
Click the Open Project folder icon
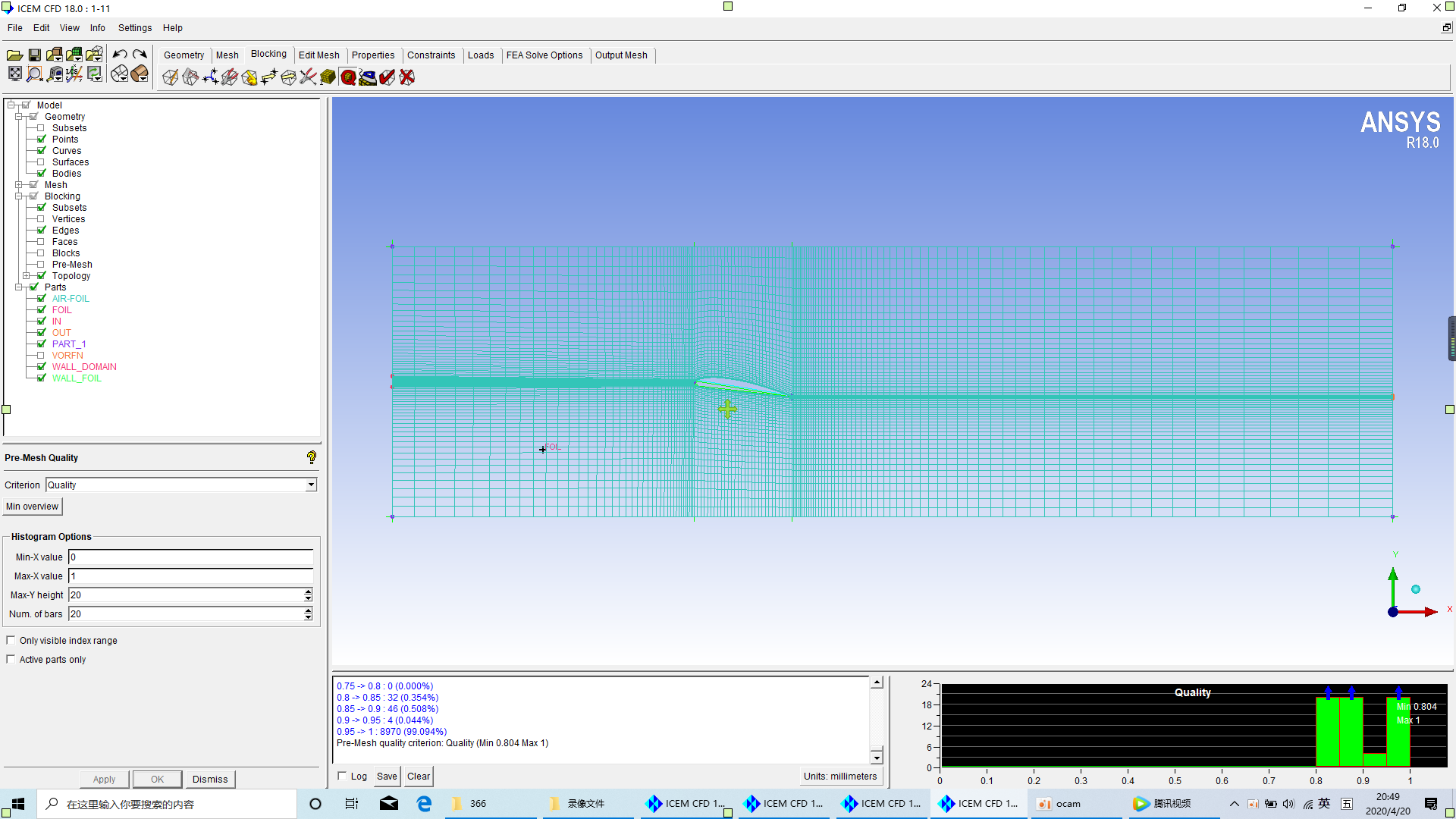[14, 55]
